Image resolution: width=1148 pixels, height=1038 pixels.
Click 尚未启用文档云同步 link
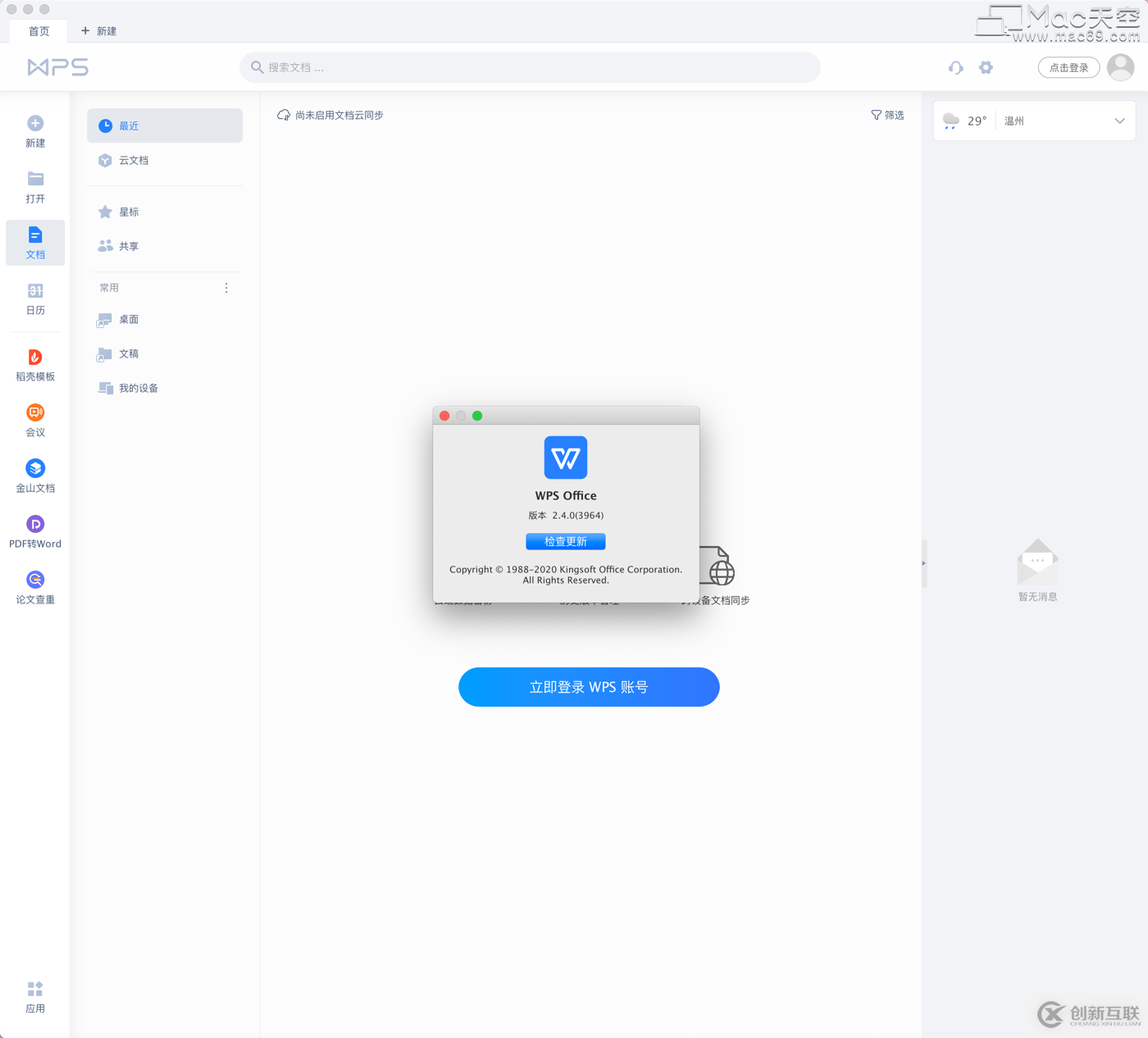pyautogui.click(x=339, y=115)
